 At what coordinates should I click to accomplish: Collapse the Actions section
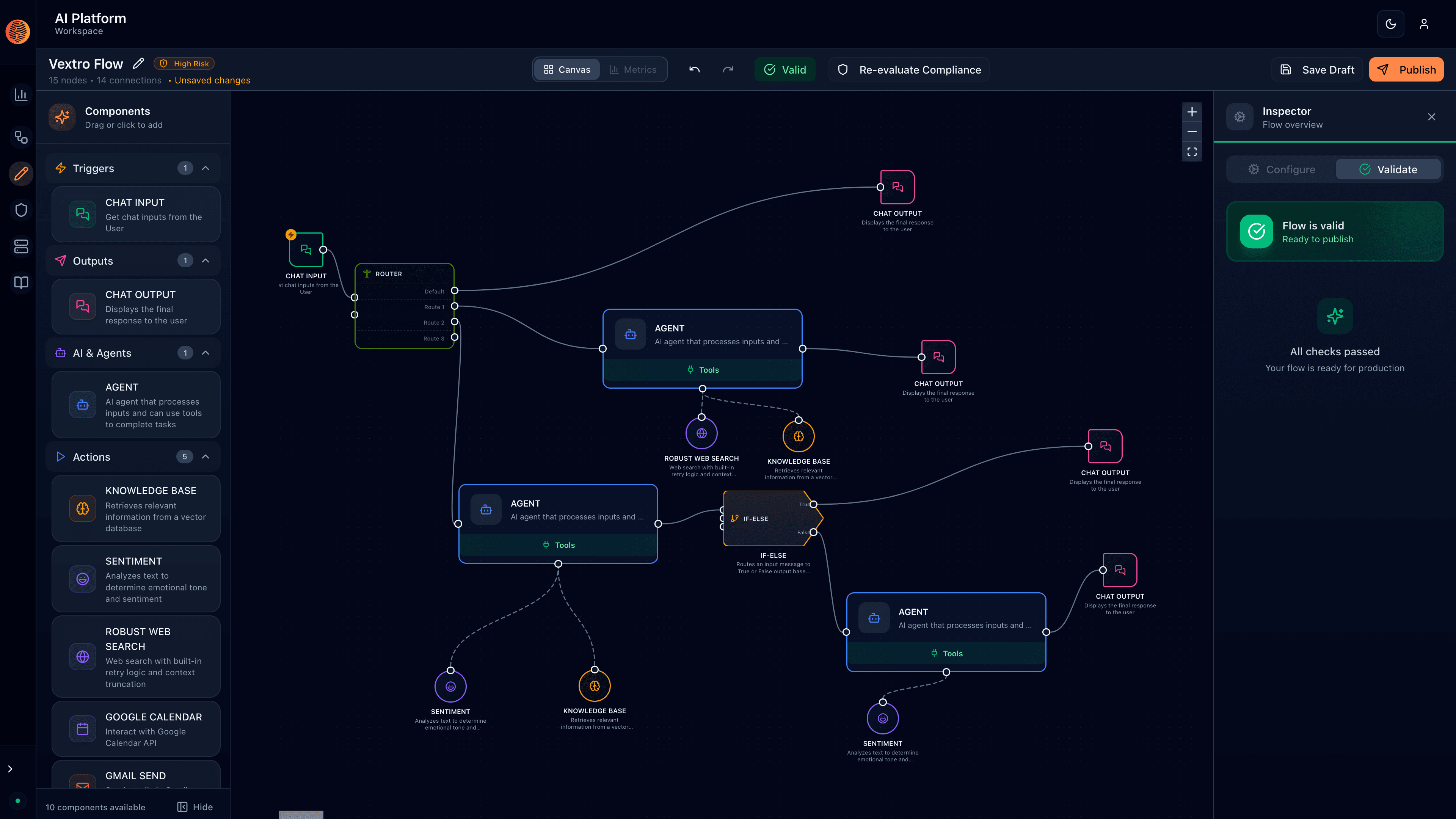[206, 457]
